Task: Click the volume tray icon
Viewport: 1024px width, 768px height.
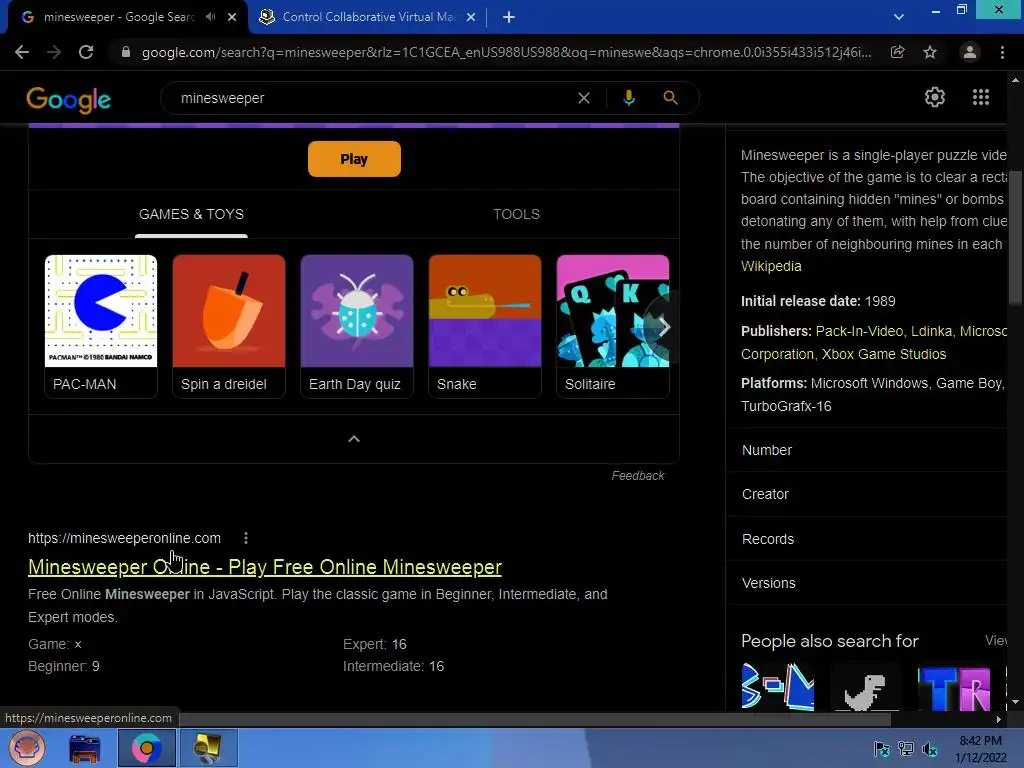Action: 929,749
